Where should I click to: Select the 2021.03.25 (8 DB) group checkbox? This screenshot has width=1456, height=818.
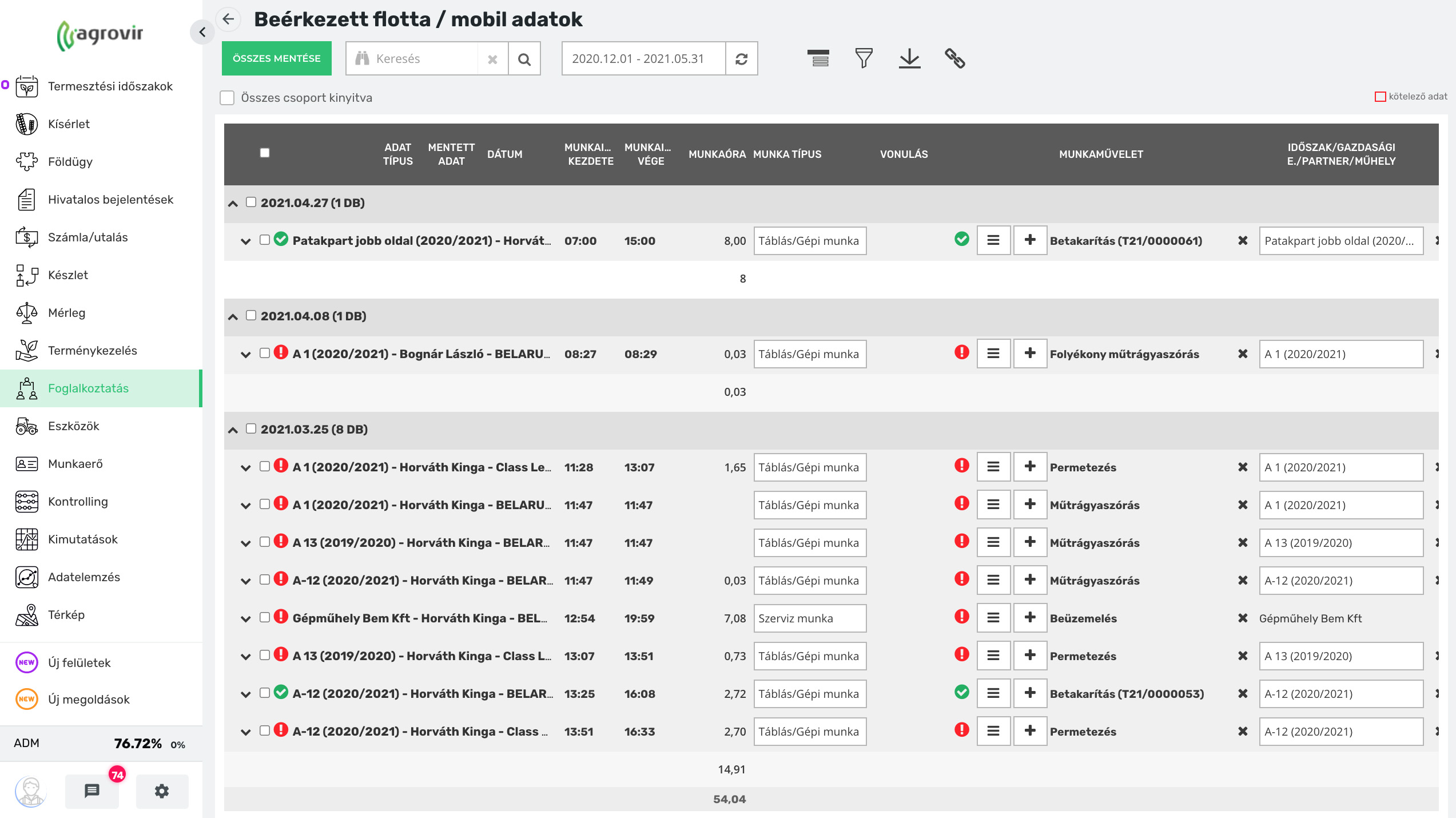[x=250, y=428]
